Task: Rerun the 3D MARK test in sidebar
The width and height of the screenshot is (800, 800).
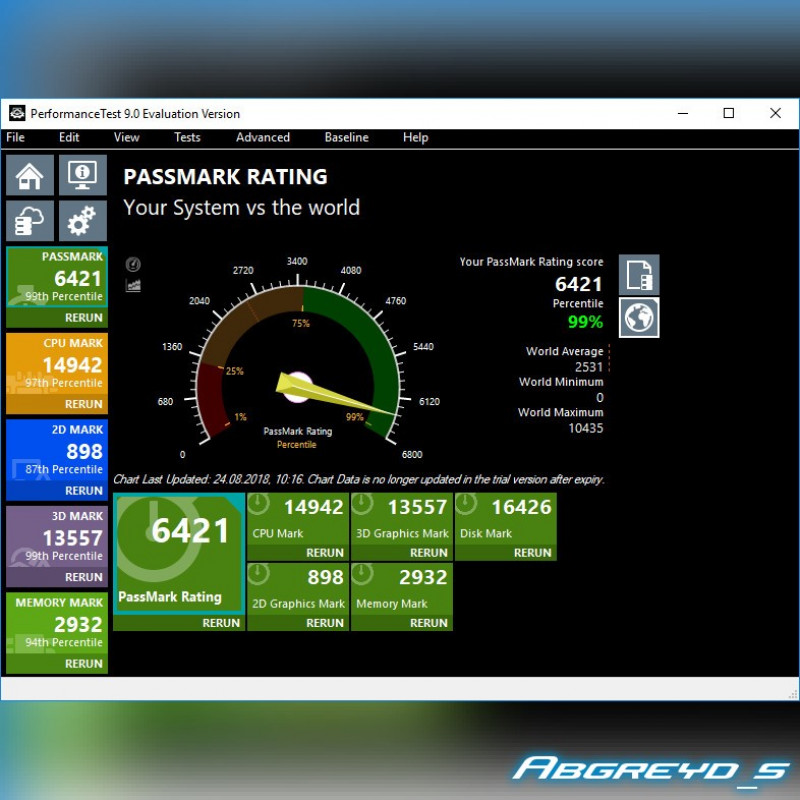Action: click(83, 577)
